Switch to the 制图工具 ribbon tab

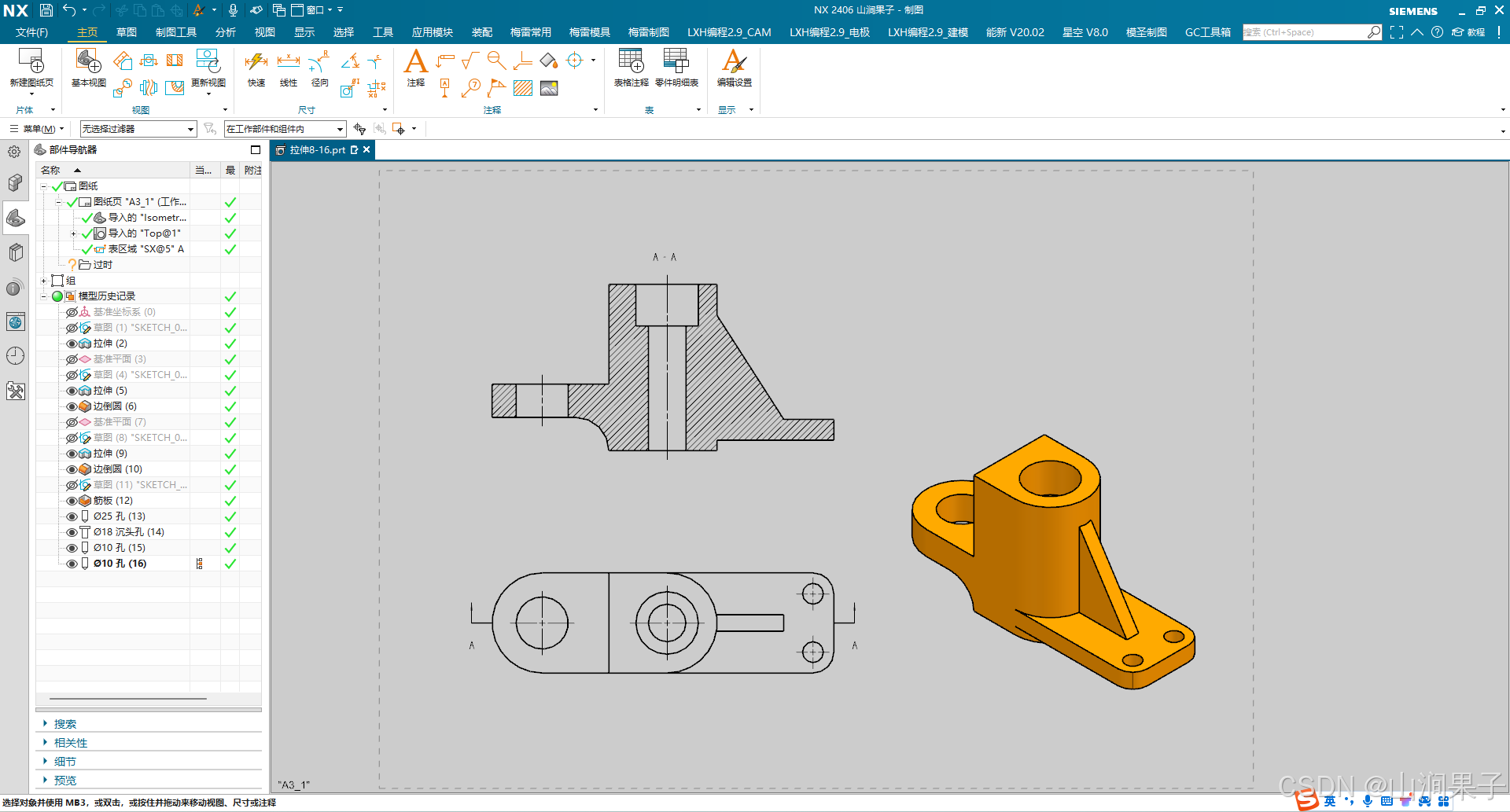coord(176,32)
